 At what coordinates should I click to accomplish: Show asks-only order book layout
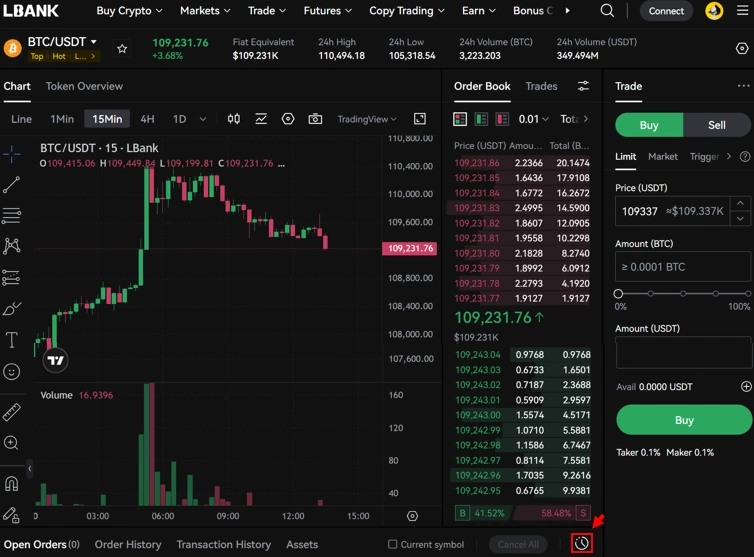tap(502, 119)
